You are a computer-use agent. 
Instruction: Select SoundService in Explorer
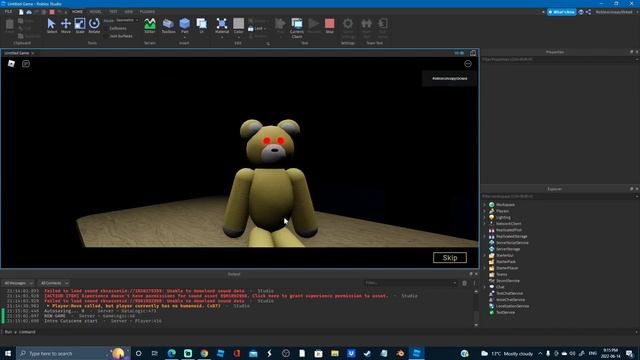(x=508, y=281)
